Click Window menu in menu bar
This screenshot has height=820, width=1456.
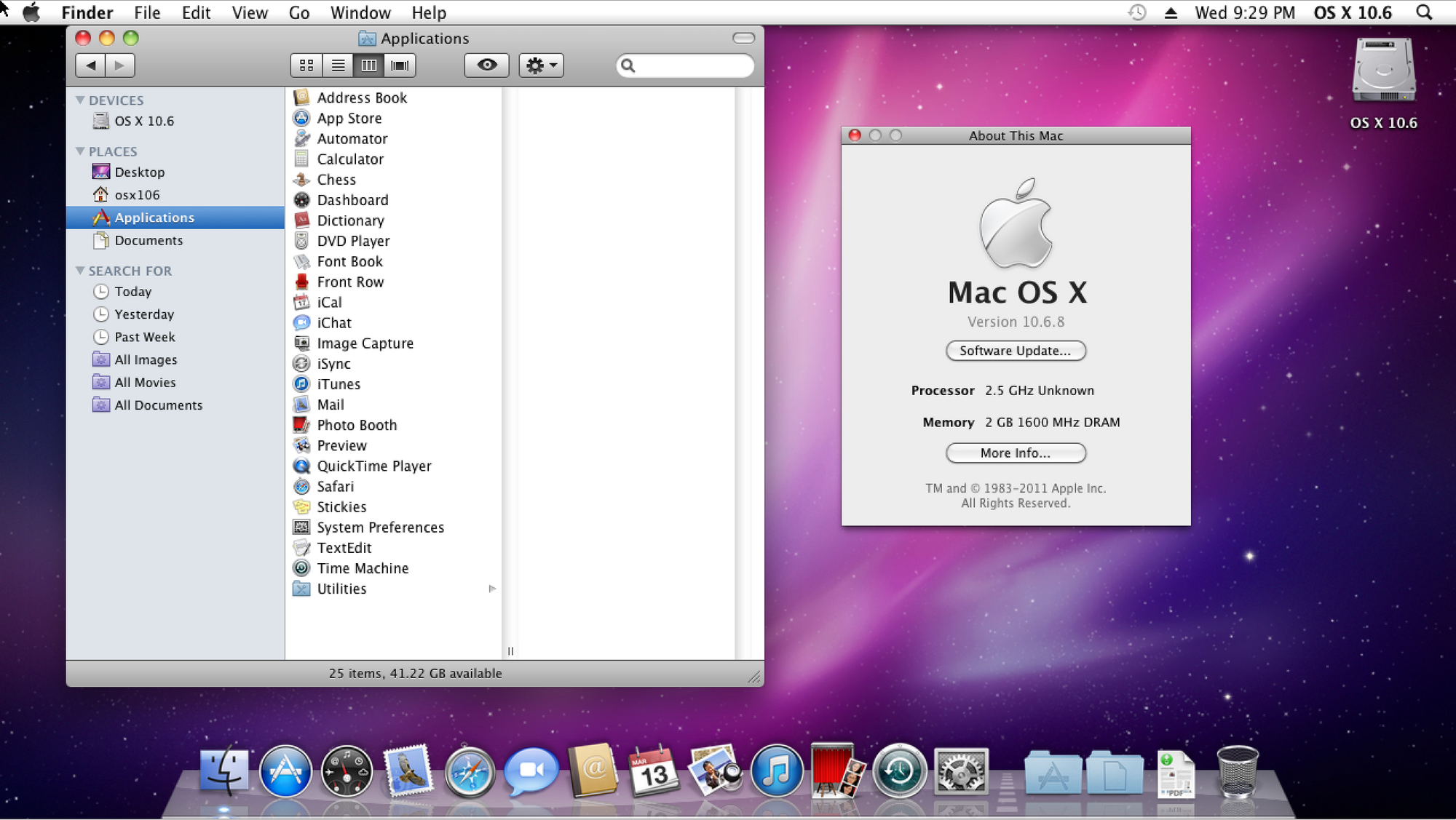pos(361,12)
